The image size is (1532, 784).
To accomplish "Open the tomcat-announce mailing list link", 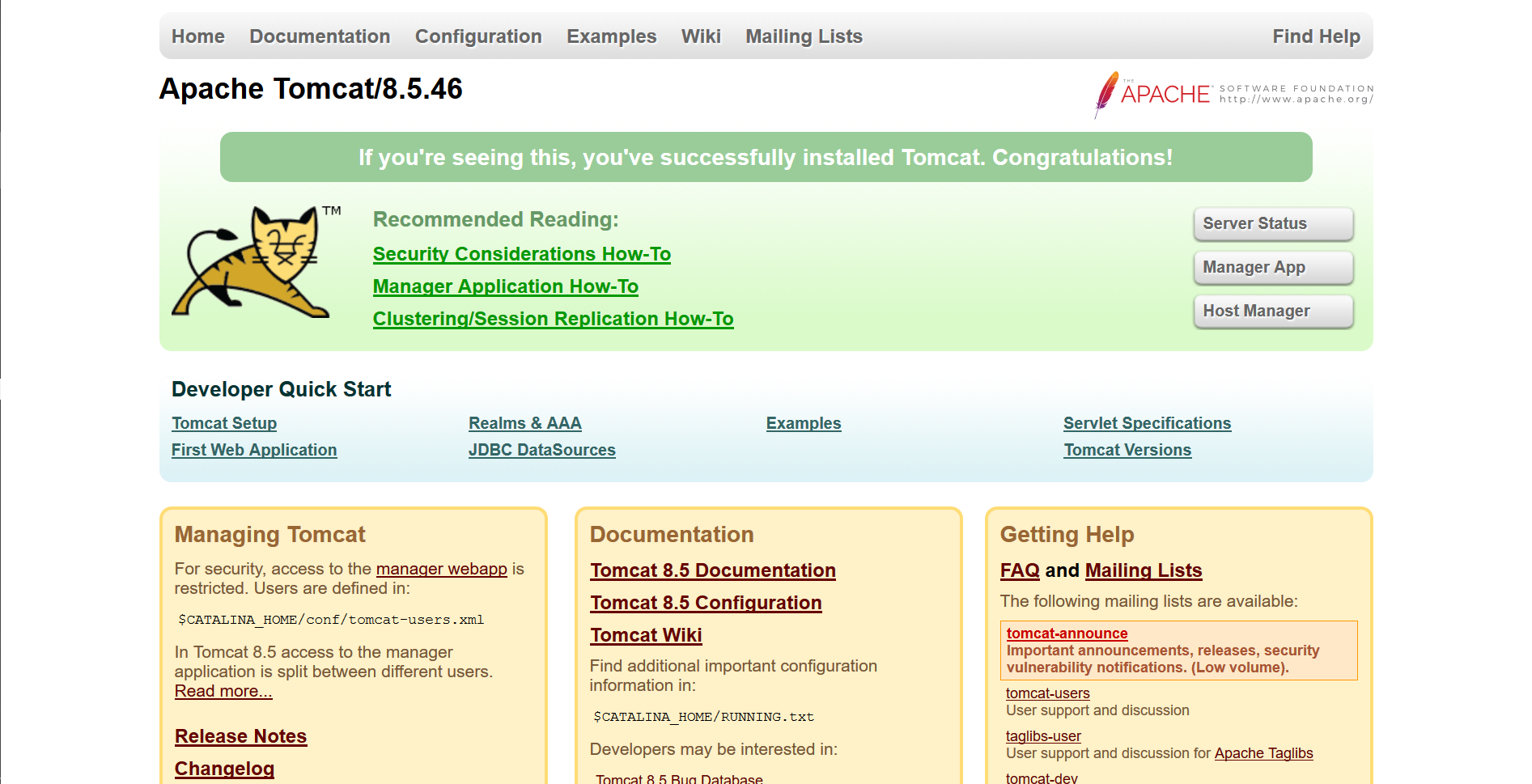I will pyautogui.click(x=1067, y=634).
